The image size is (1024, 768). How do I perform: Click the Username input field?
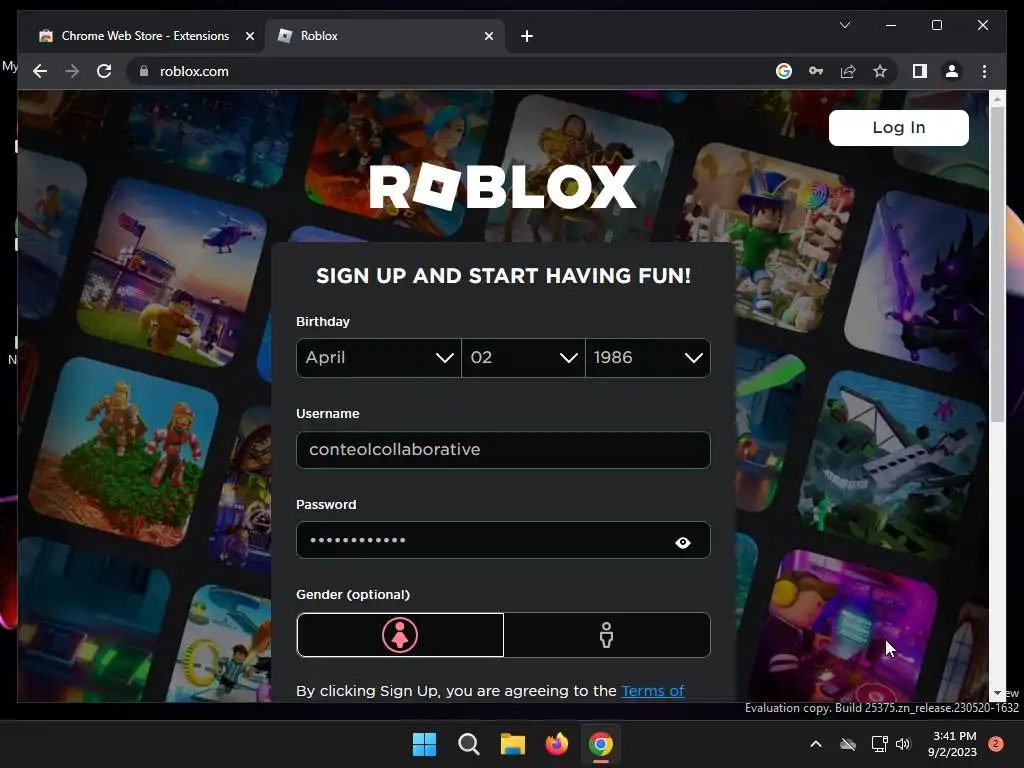click(x=503, y=450)
